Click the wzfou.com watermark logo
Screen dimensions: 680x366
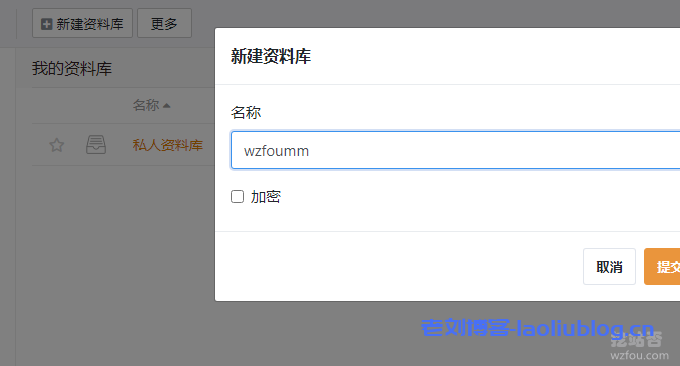pos(639,347)
